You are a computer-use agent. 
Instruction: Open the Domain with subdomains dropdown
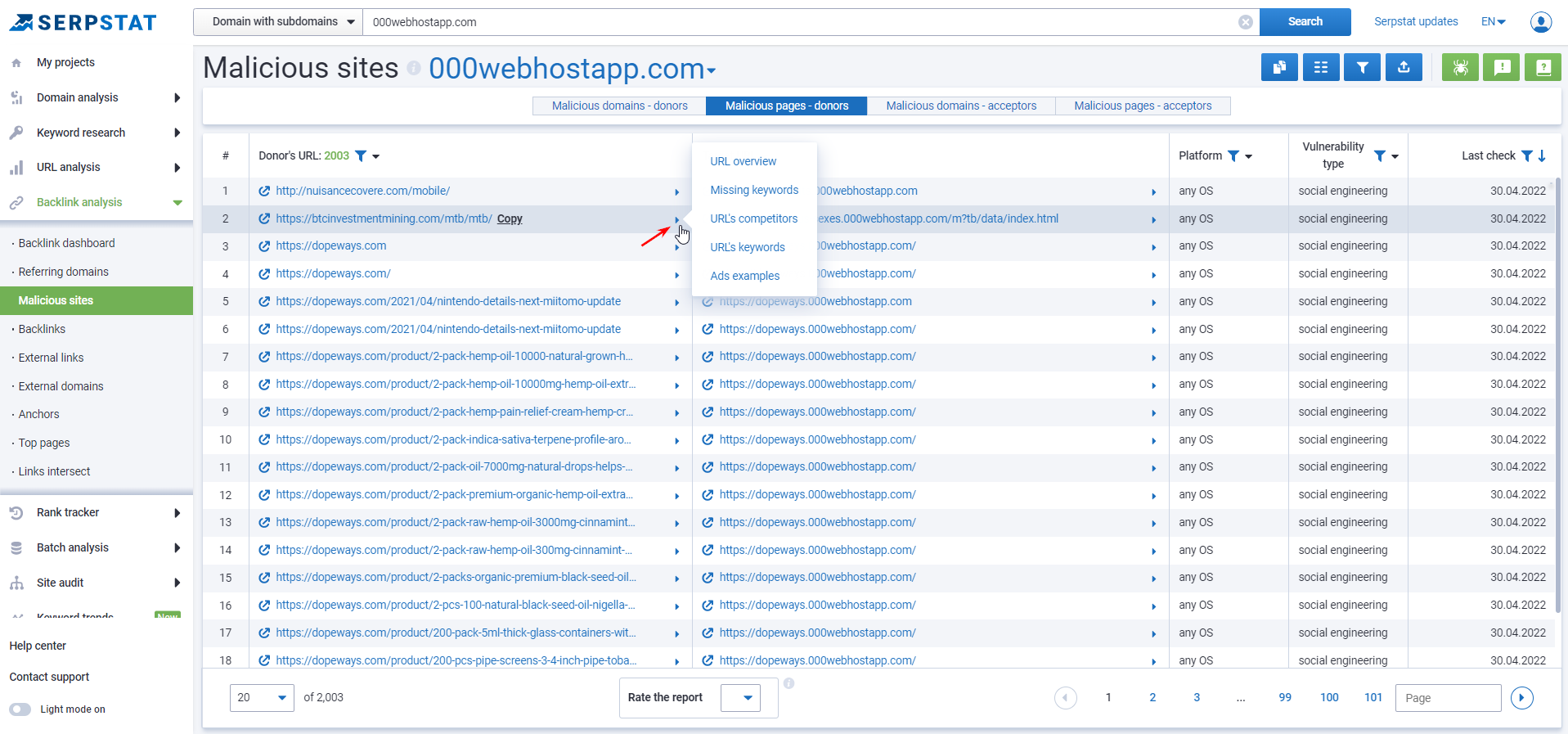[278, 22]
